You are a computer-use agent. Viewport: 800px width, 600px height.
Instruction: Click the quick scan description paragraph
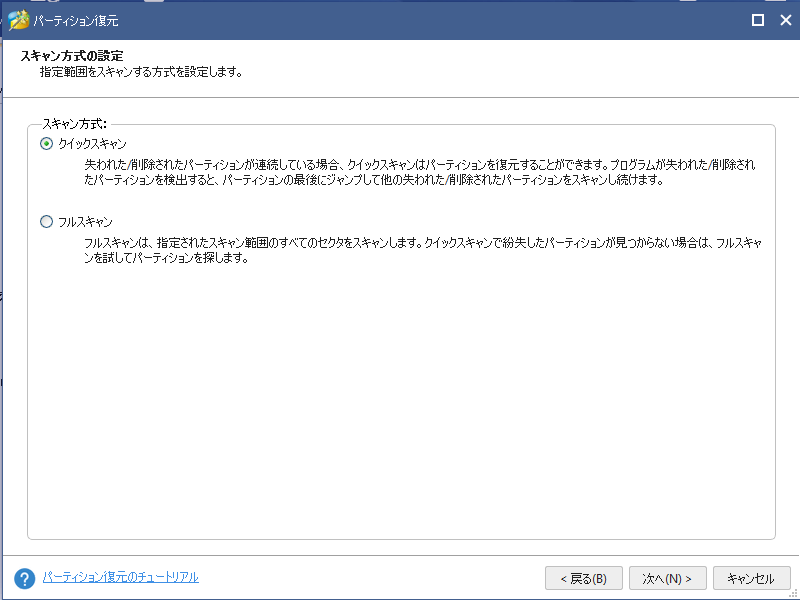pyautogui.click(x=419, y=172)
